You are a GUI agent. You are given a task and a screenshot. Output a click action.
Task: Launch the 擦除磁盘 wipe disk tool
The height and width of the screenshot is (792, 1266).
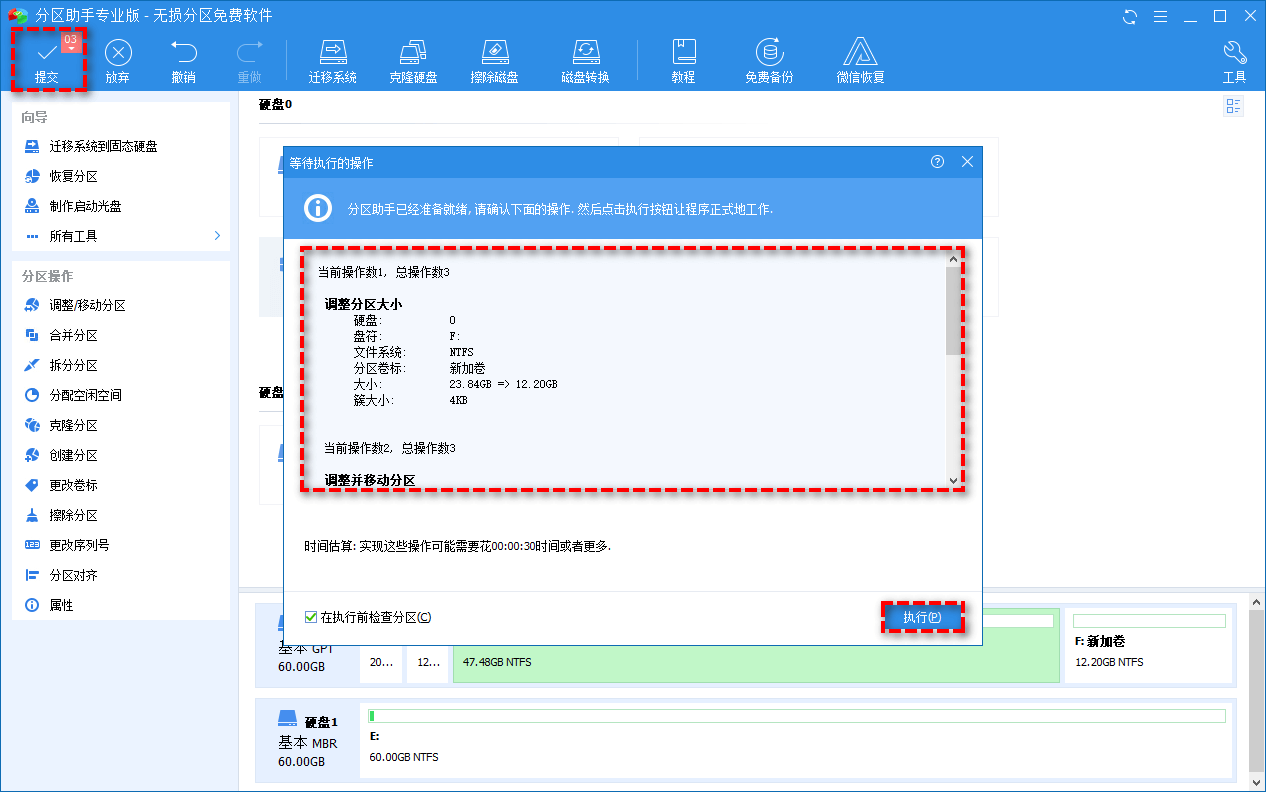(495, 59)
